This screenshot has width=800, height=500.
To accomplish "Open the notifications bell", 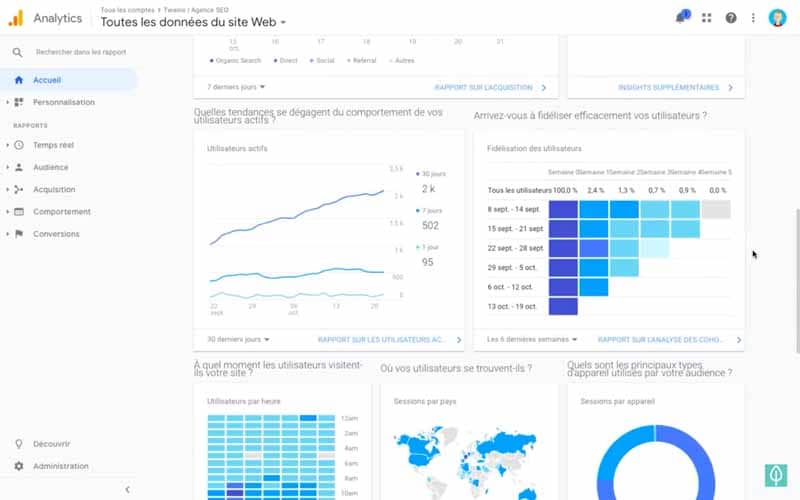I will (681, 17).
